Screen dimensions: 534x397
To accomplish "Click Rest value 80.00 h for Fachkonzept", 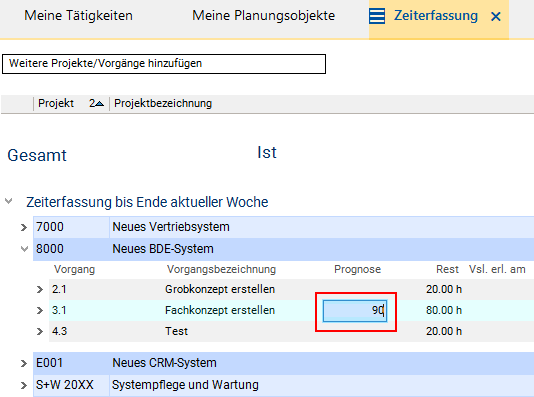I will tap(444, 311).
